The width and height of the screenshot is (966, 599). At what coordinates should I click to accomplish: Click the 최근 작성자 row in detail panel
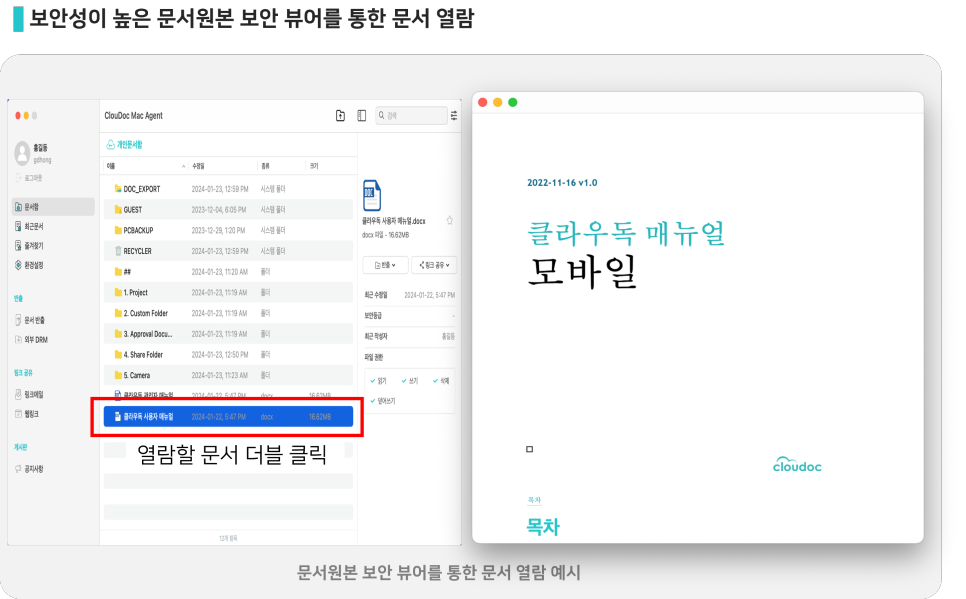(x=410, y=336)
